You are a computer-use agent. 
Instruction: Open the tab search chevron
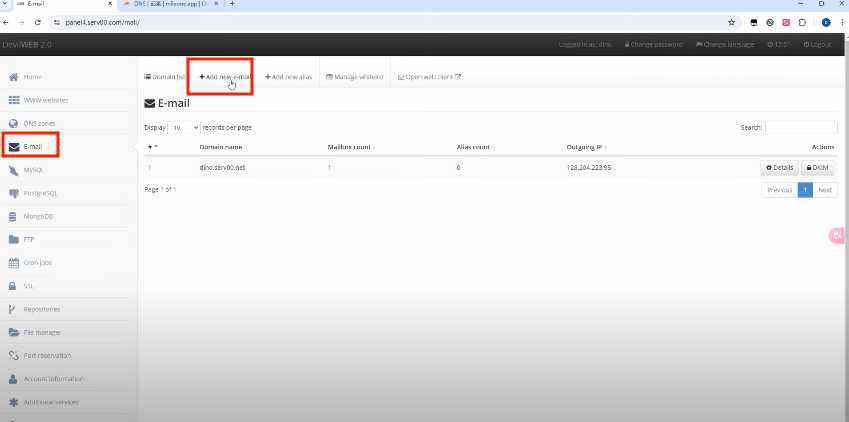(x=5, y=3)
